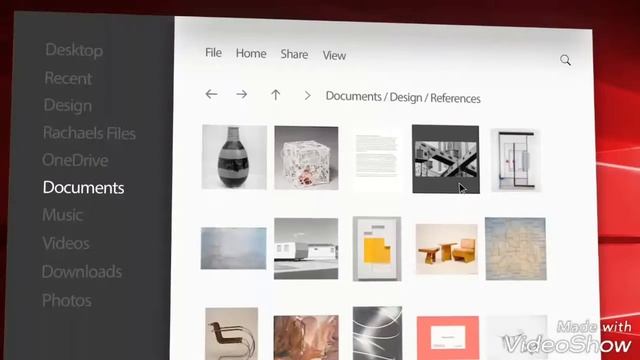Open OneDrive in the sidebar
640x360 pixels.
pyautogui.click(x=75, y=160)
